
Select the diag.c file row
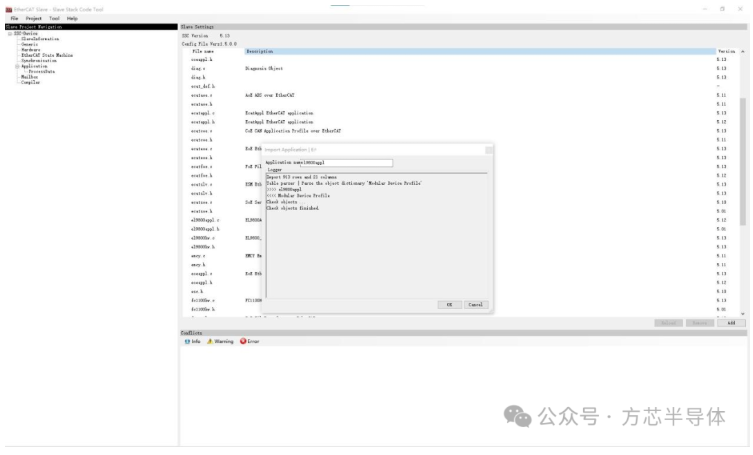[461, 69]
